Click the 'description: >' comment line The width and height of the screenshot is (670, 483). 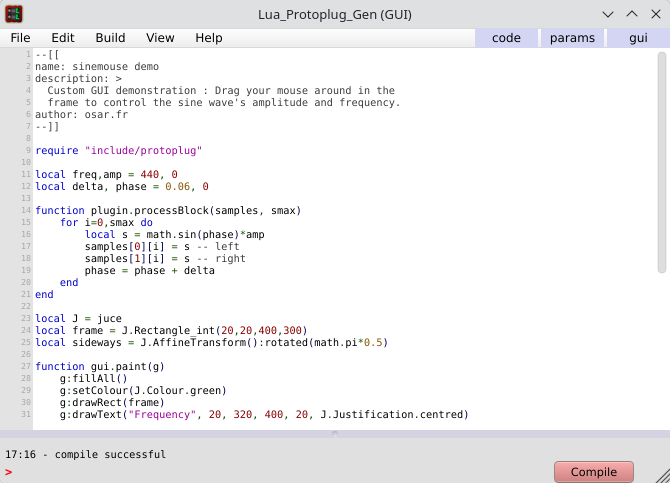(x=78, y=79)
